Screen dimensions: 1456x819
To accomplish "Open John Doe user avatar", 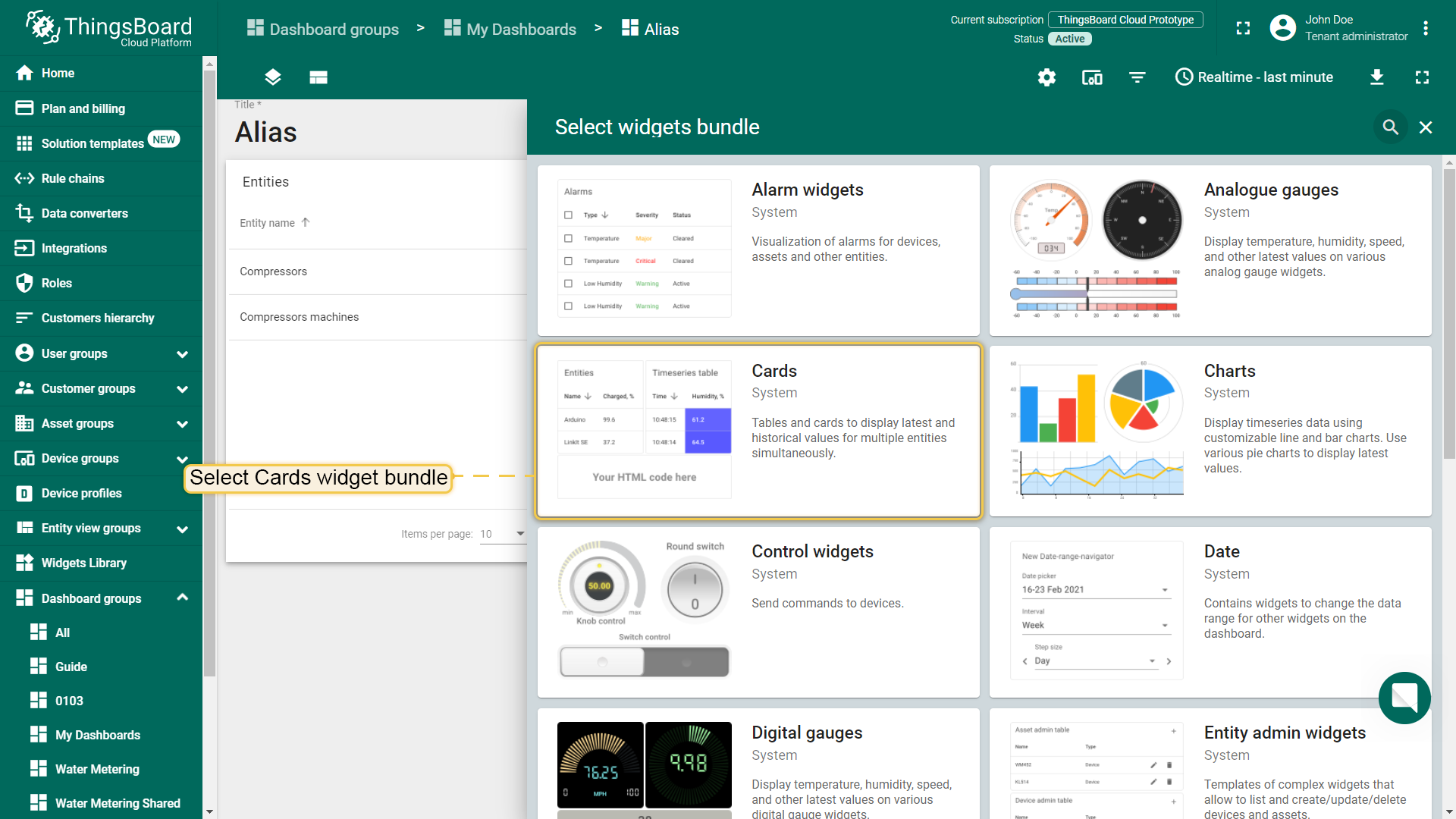I will 1282,28.
